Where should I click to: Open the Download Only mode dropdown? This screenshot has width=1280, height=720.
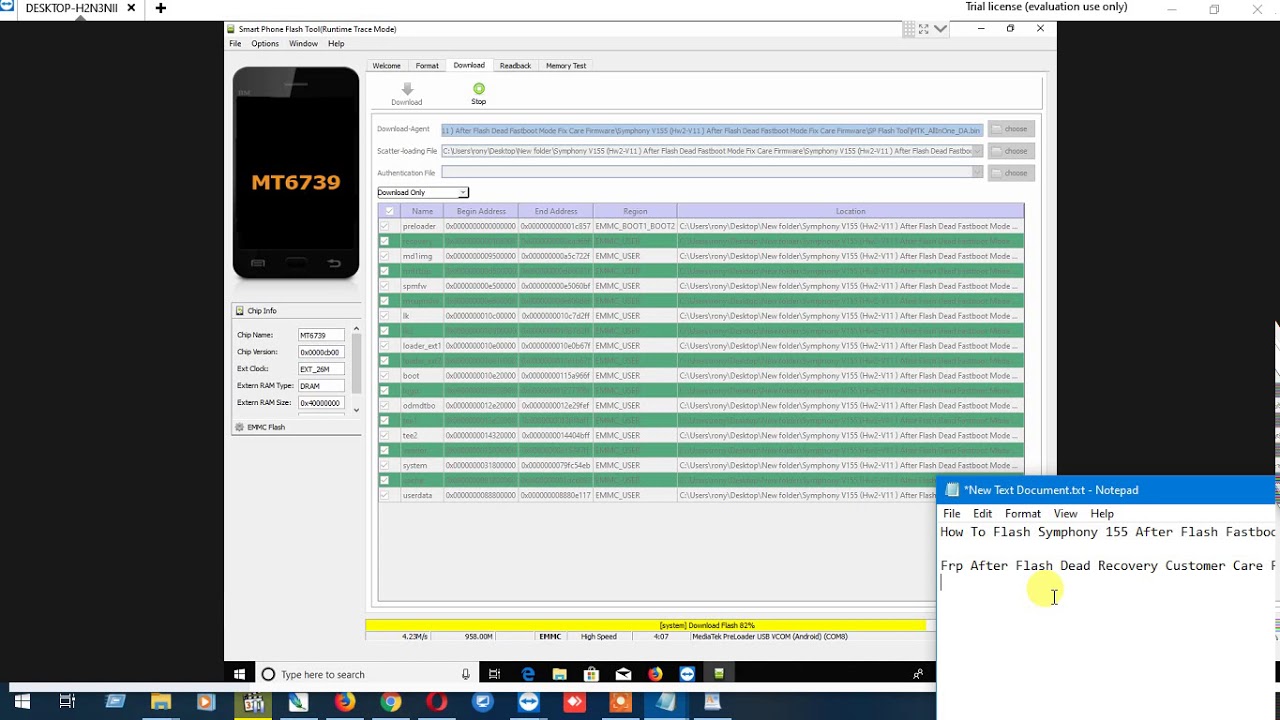pos(422,192)
